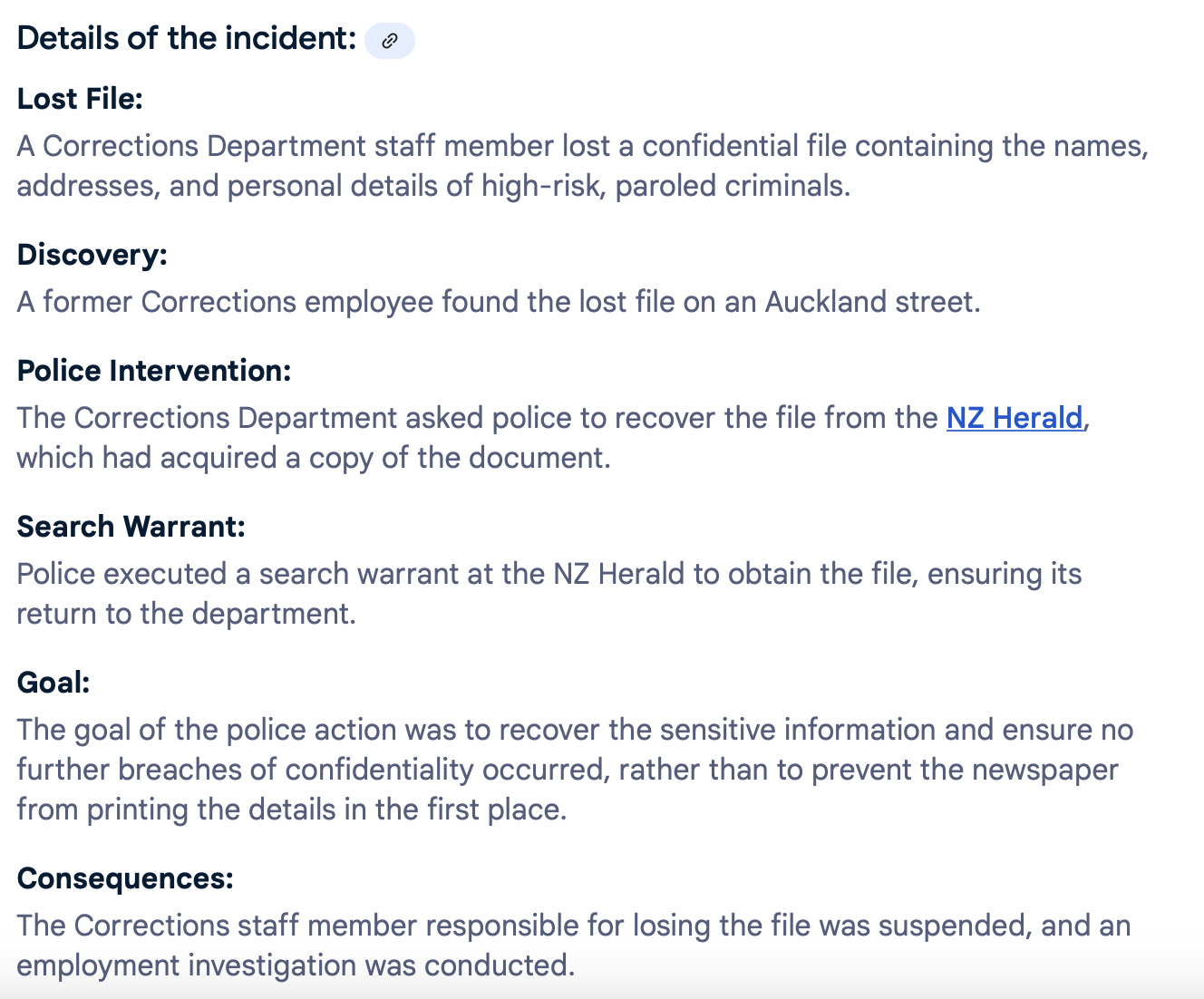Click the "Goal:" subheading

[53, 683]
